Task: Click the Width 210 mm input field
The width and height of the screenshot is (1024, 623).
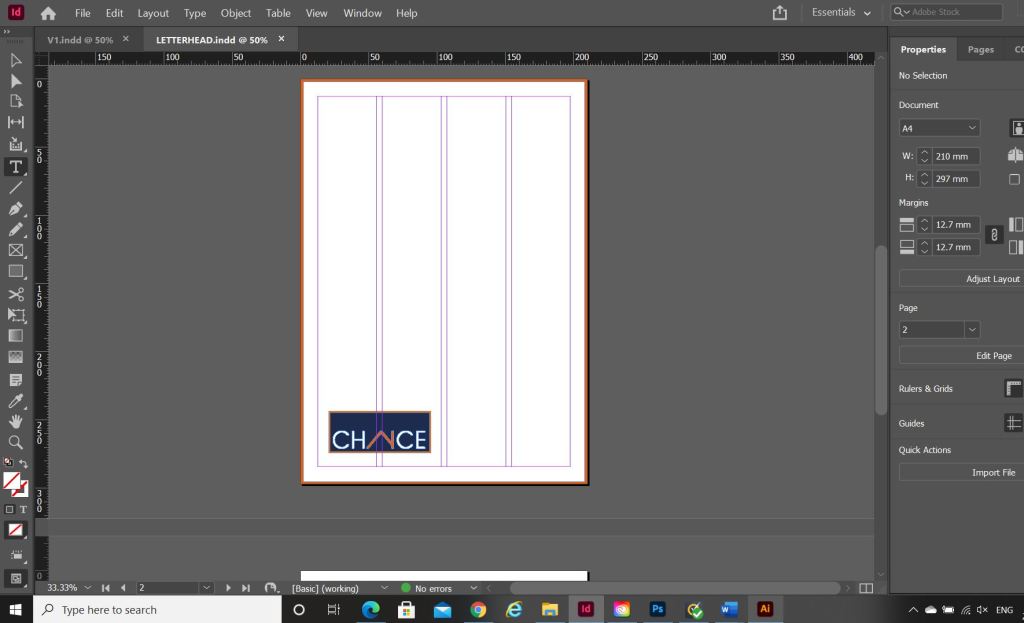Action: [x=957, y=156]
